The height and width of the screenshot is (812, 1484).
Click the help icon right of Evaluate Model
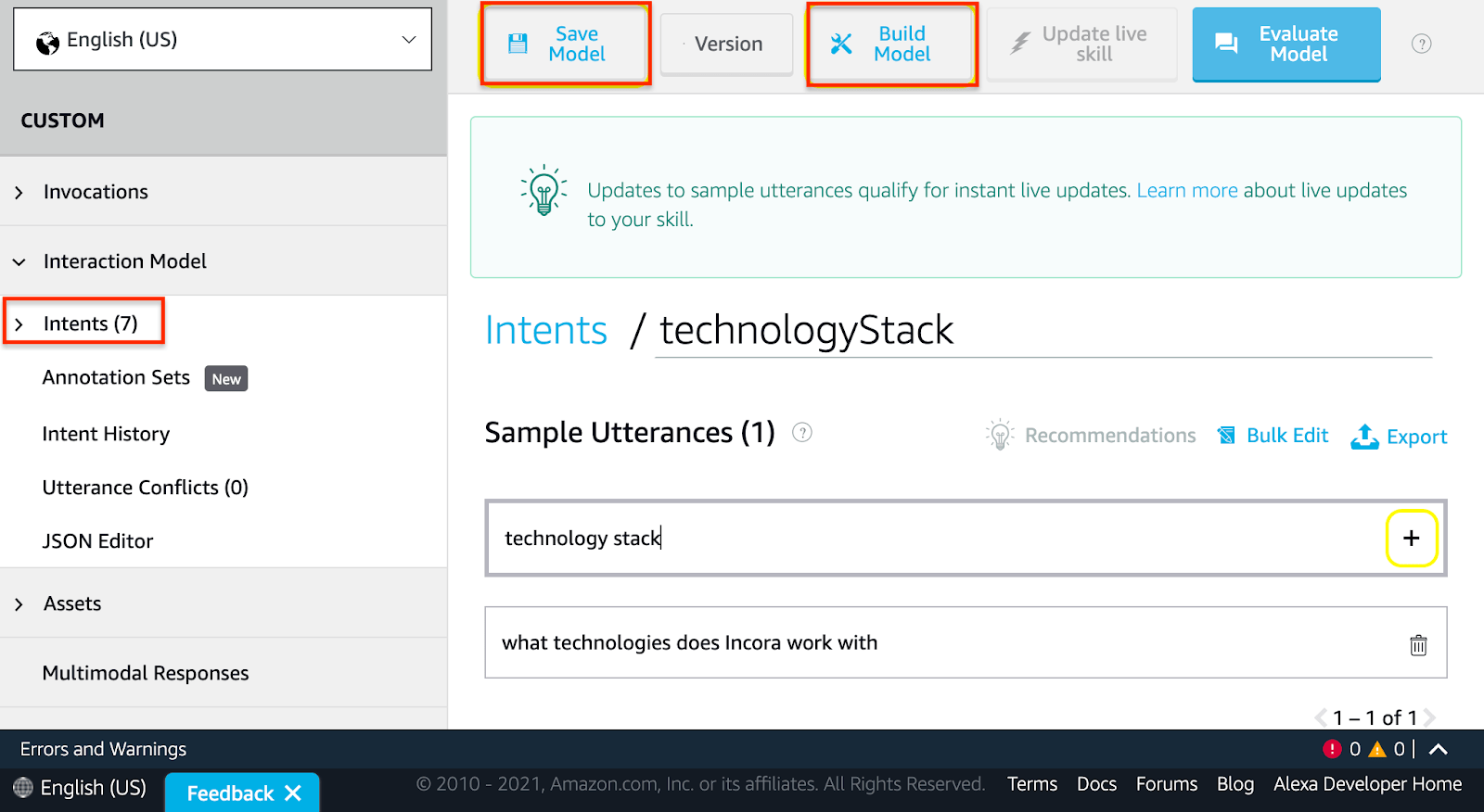point(1421,44)
